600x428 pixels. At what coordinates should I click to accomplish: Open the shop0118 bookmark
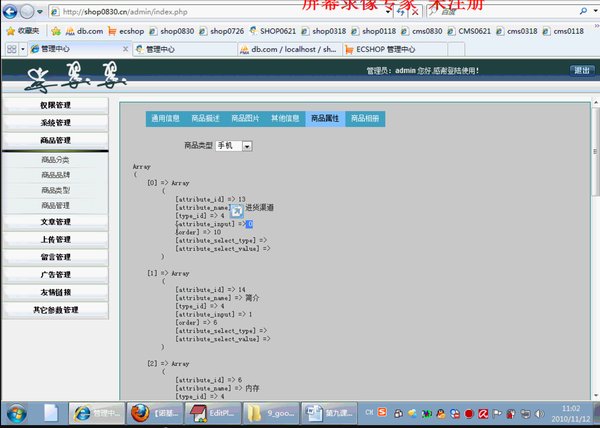coord(373,31)
